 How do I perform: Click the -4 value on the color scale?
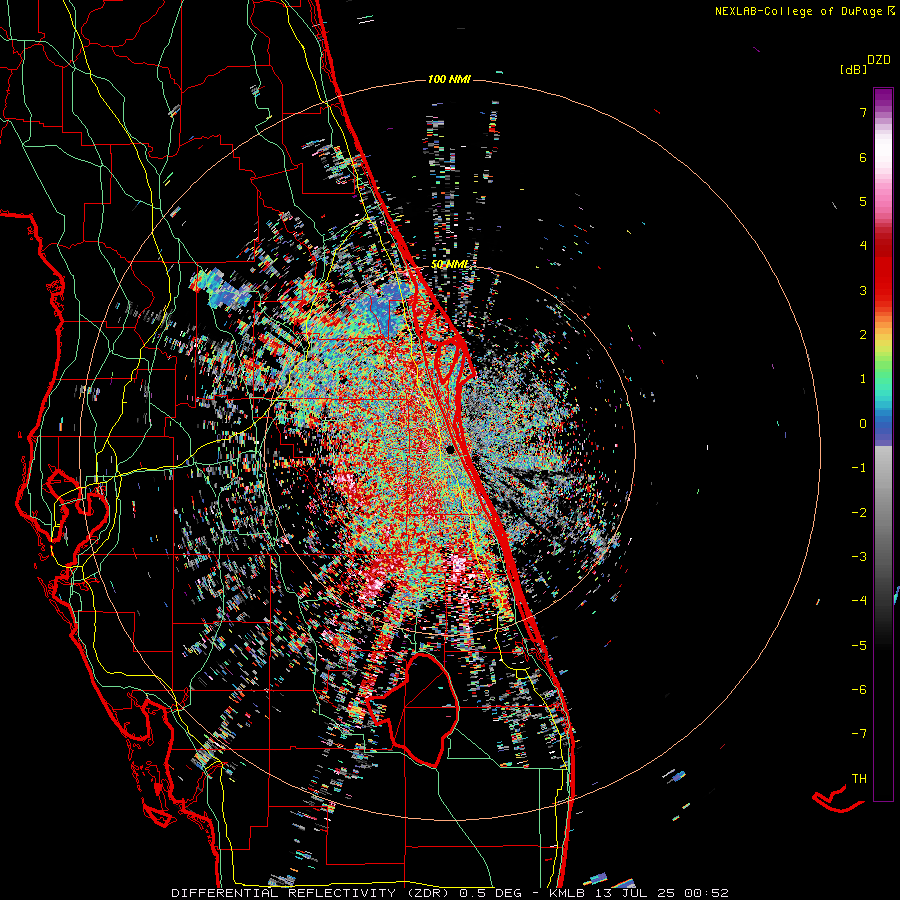[x=859, y=600]
